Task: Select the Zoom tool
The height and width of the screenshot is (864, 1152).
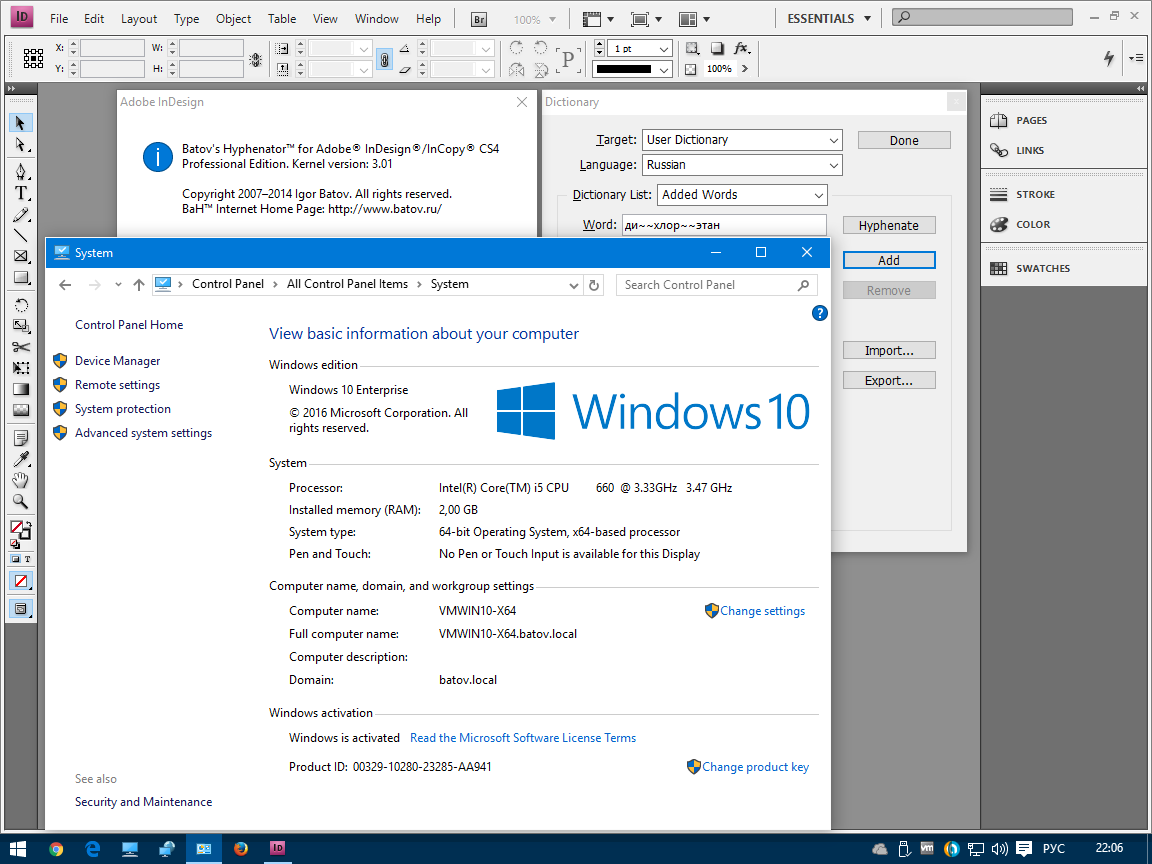Action: [21, 502]
